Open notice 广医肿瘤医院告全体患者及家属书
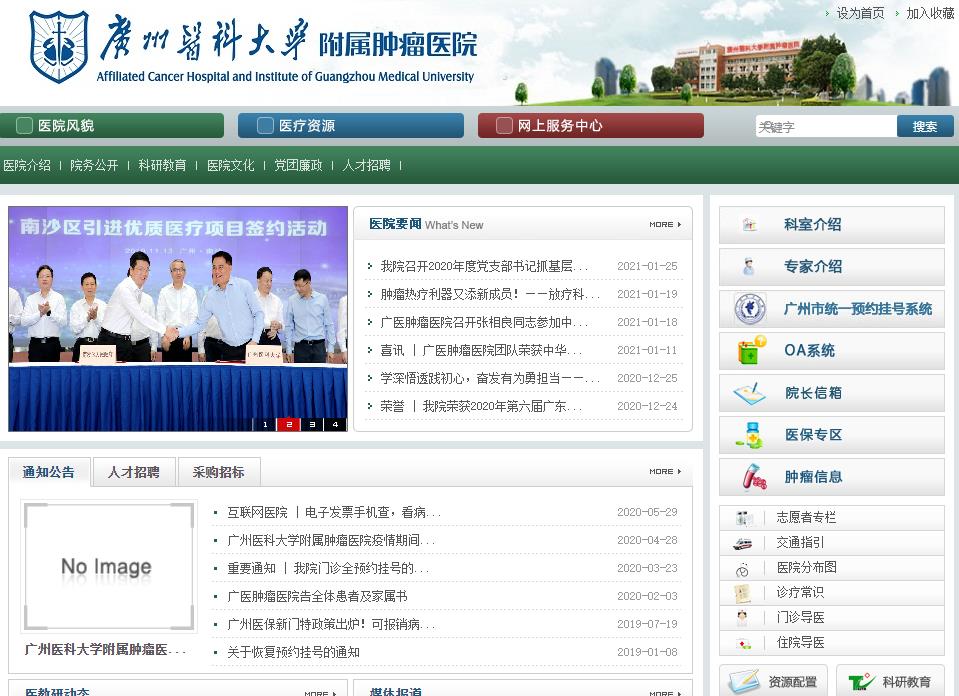 317,596
